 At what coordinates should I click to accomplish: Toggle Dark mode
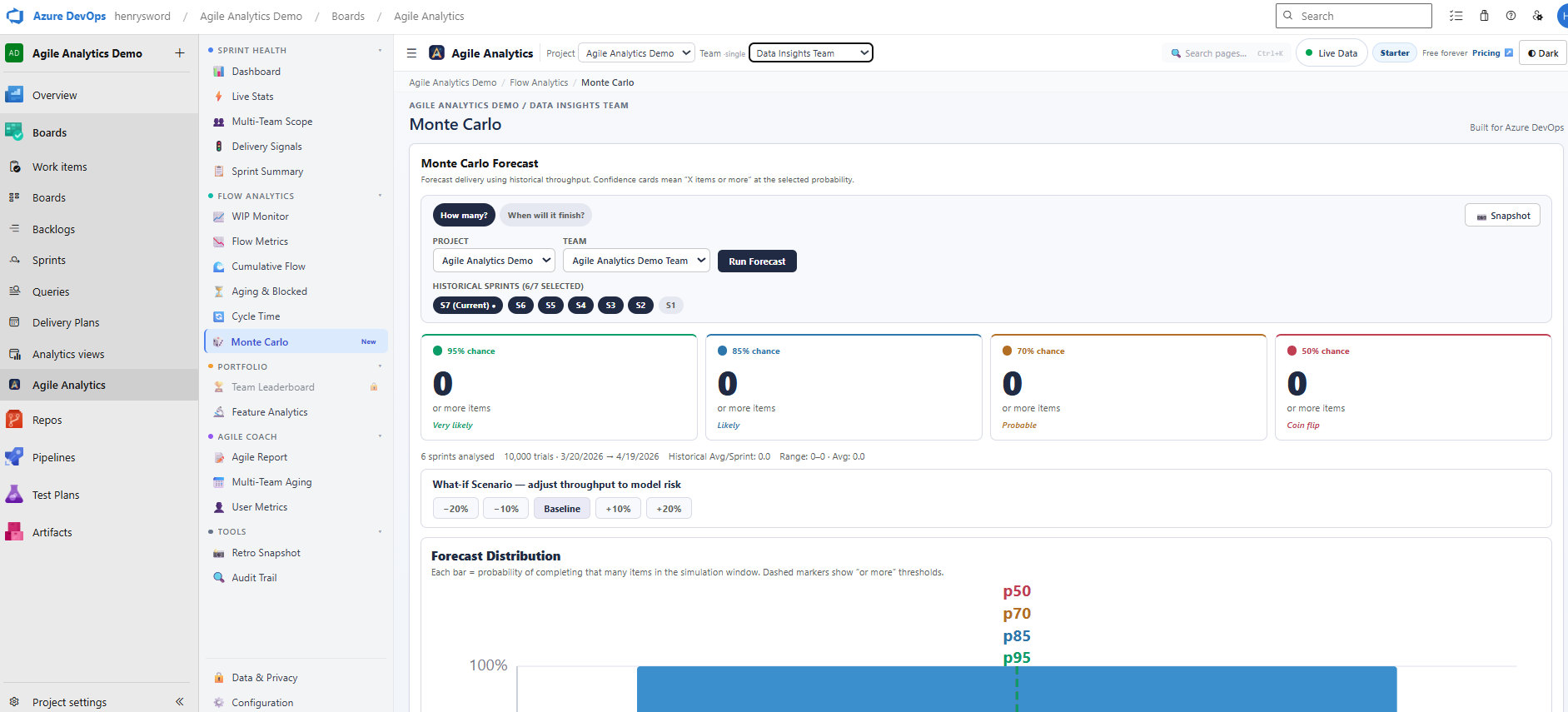pos(1543,53)
